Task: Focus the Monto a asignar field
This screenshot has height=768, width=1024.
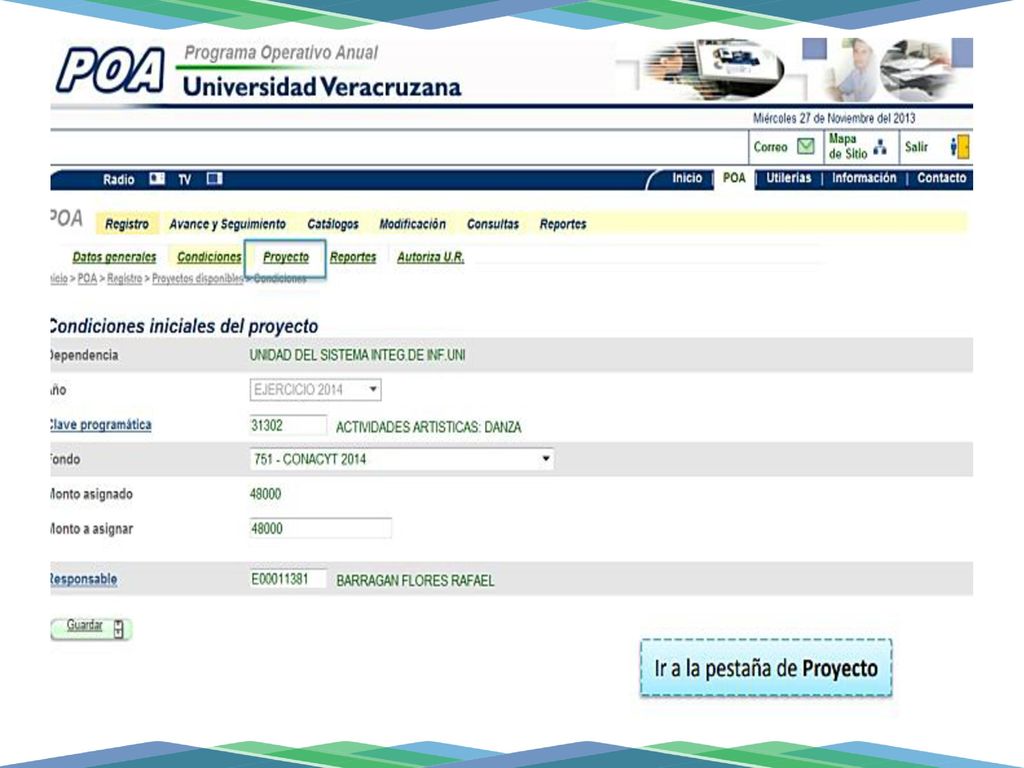Action: [321, 528]
